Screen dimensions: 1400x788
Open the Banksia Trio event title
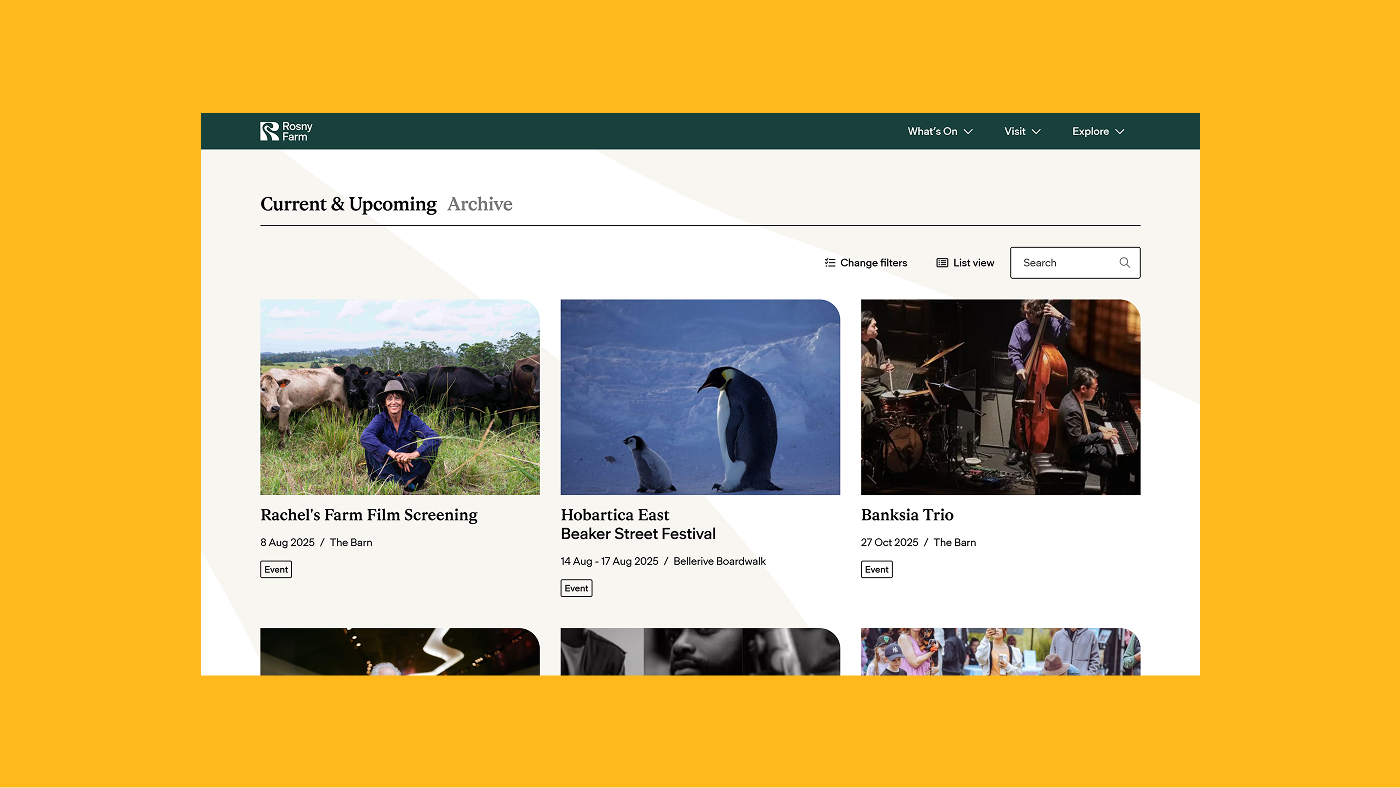[x=907, y=515]
